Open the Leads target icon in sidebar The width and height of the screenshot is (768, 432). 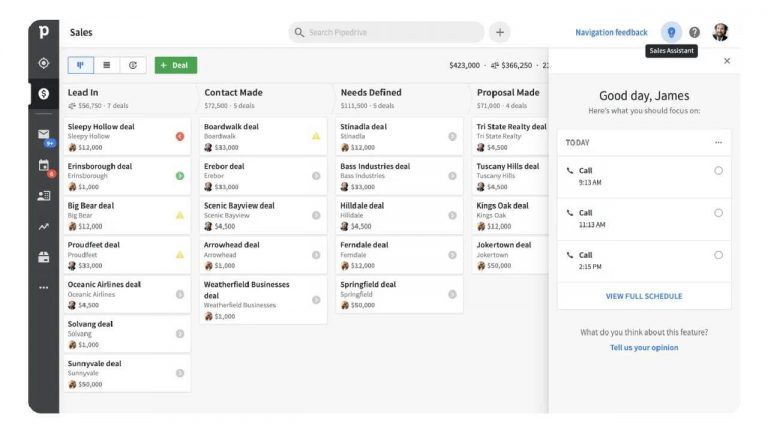pyautogui.click(x=44, y=63)
